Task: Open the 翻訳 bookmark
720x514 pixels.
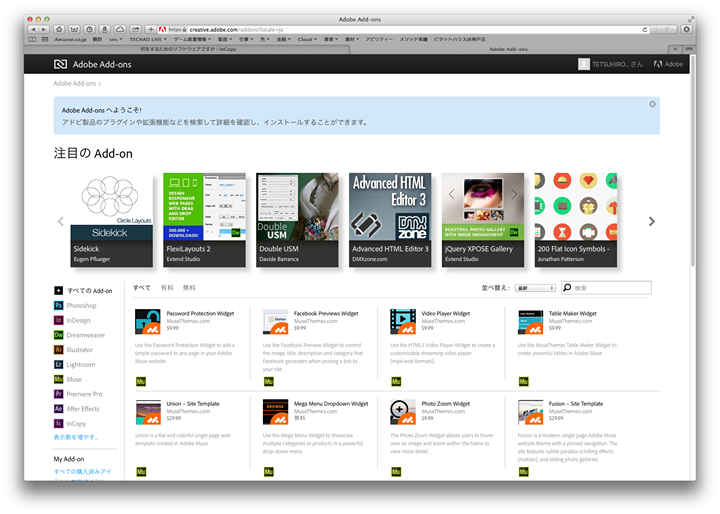Action: 97,40
